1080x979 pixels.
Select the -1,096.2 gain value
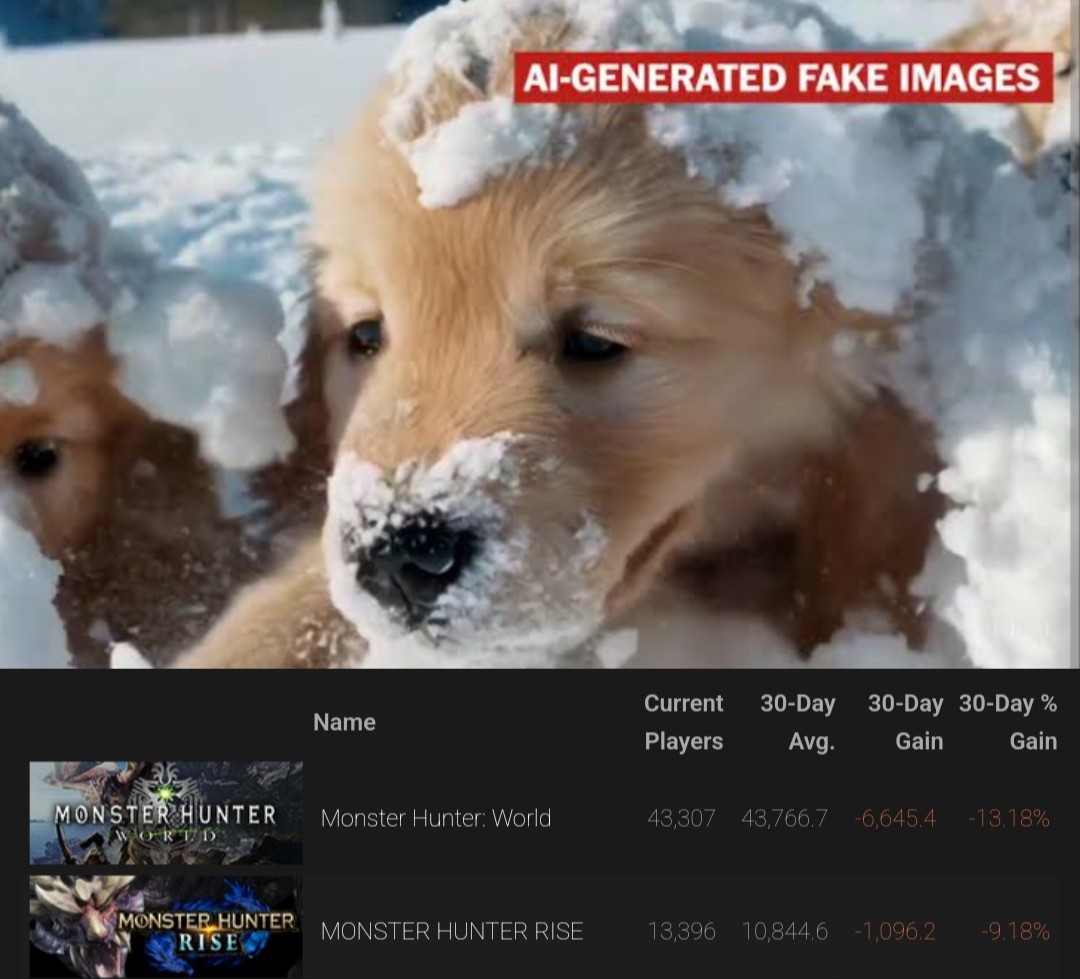coord(895,931)
